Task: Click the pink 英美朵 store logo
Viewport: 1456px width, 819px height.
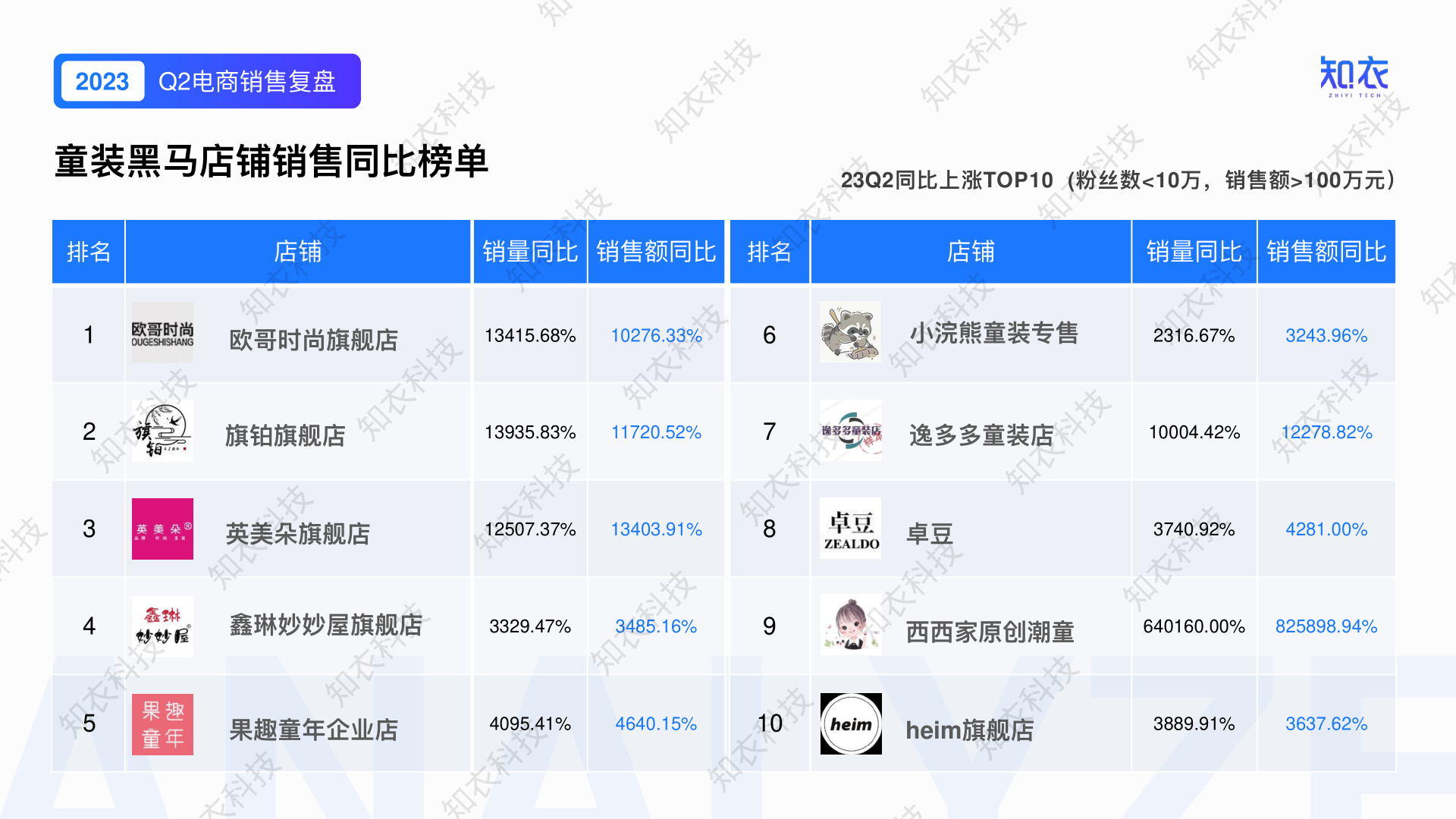Action: point(162,529)
